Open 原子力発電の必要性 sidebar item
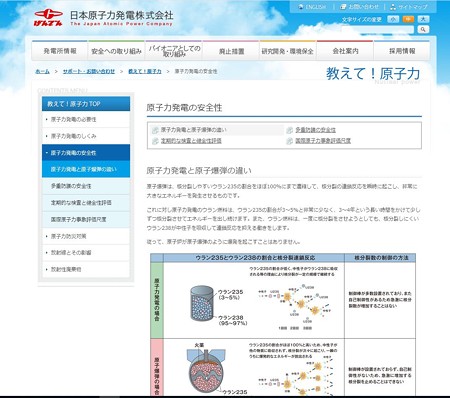Image resolution: width=450 pixels, height=398 pixels. pyautogui.click(x=86, y=119)
